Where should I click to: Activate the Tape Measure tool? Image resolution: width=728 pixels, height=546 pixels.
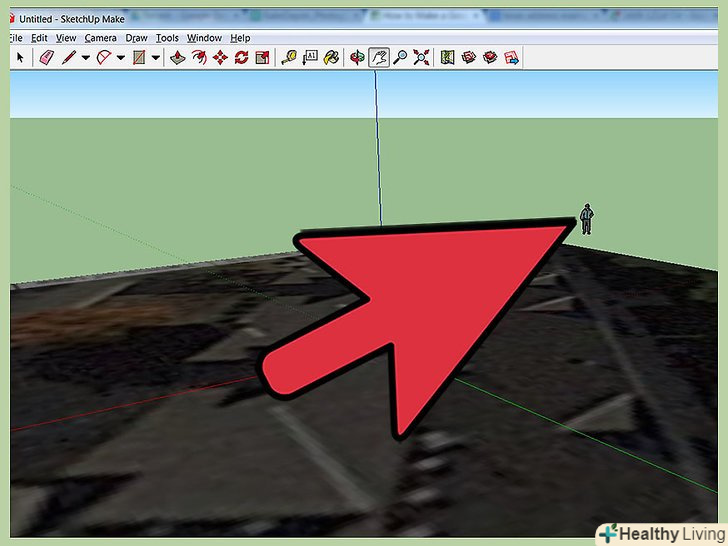pyautogui.click(x=289, y=58)
